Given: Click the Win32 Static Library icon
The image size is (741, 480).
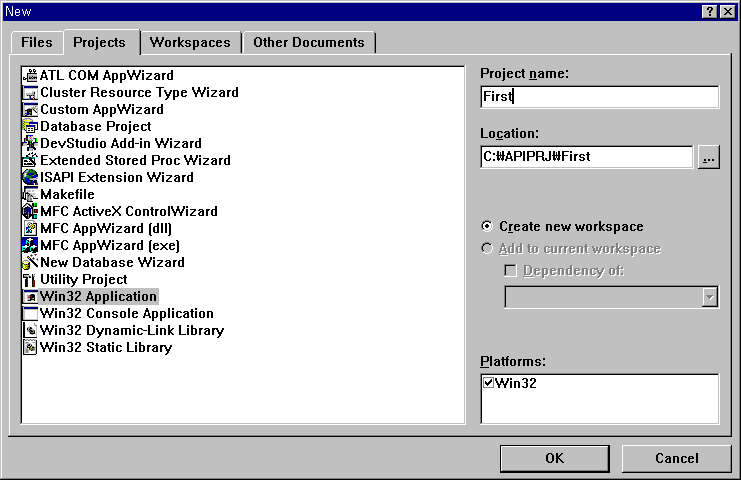Looking at the screenshot, I should point(30,348).
